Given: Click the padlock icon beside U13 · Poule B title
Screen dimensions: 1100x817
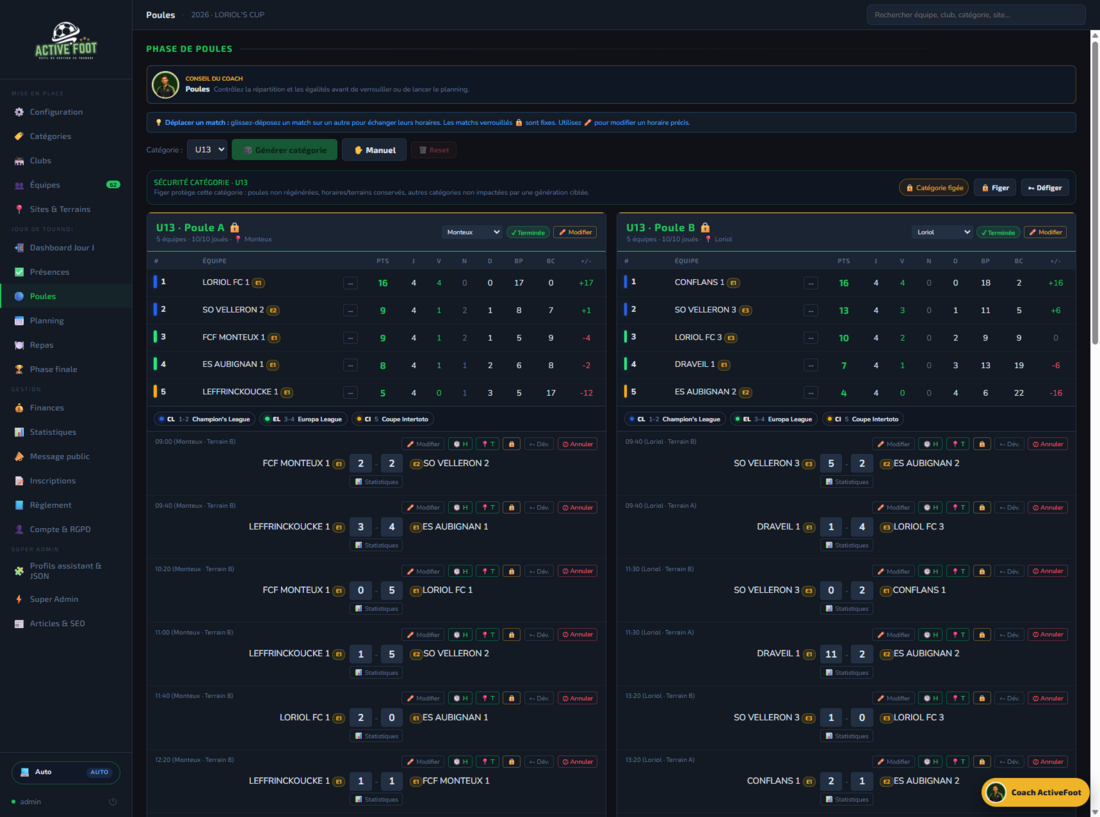Looking at the screenshot, I should (x=705, y=228).
